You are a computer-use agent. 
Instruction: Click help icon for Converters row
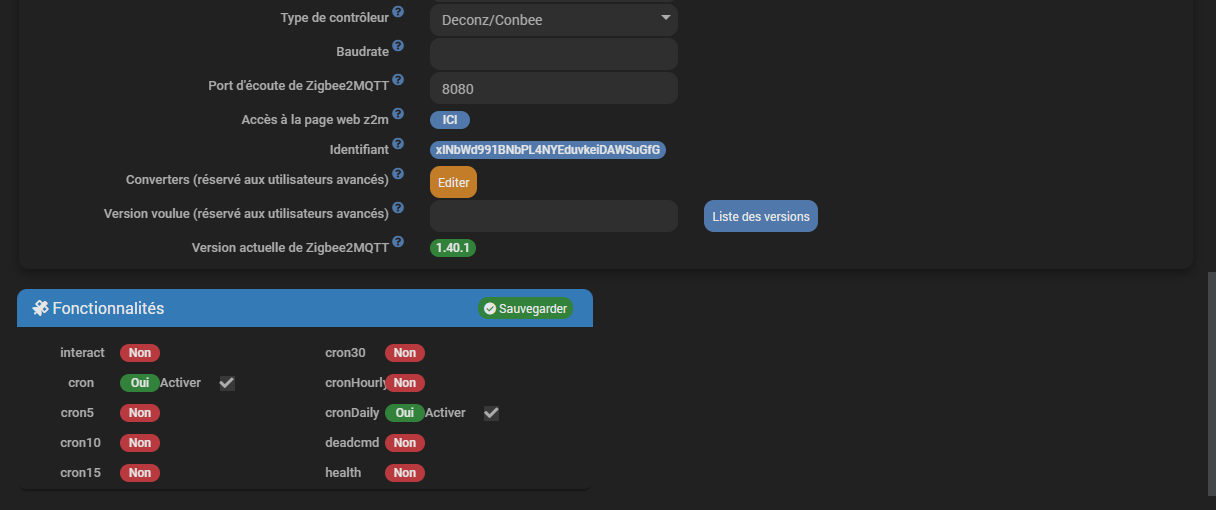398,175
